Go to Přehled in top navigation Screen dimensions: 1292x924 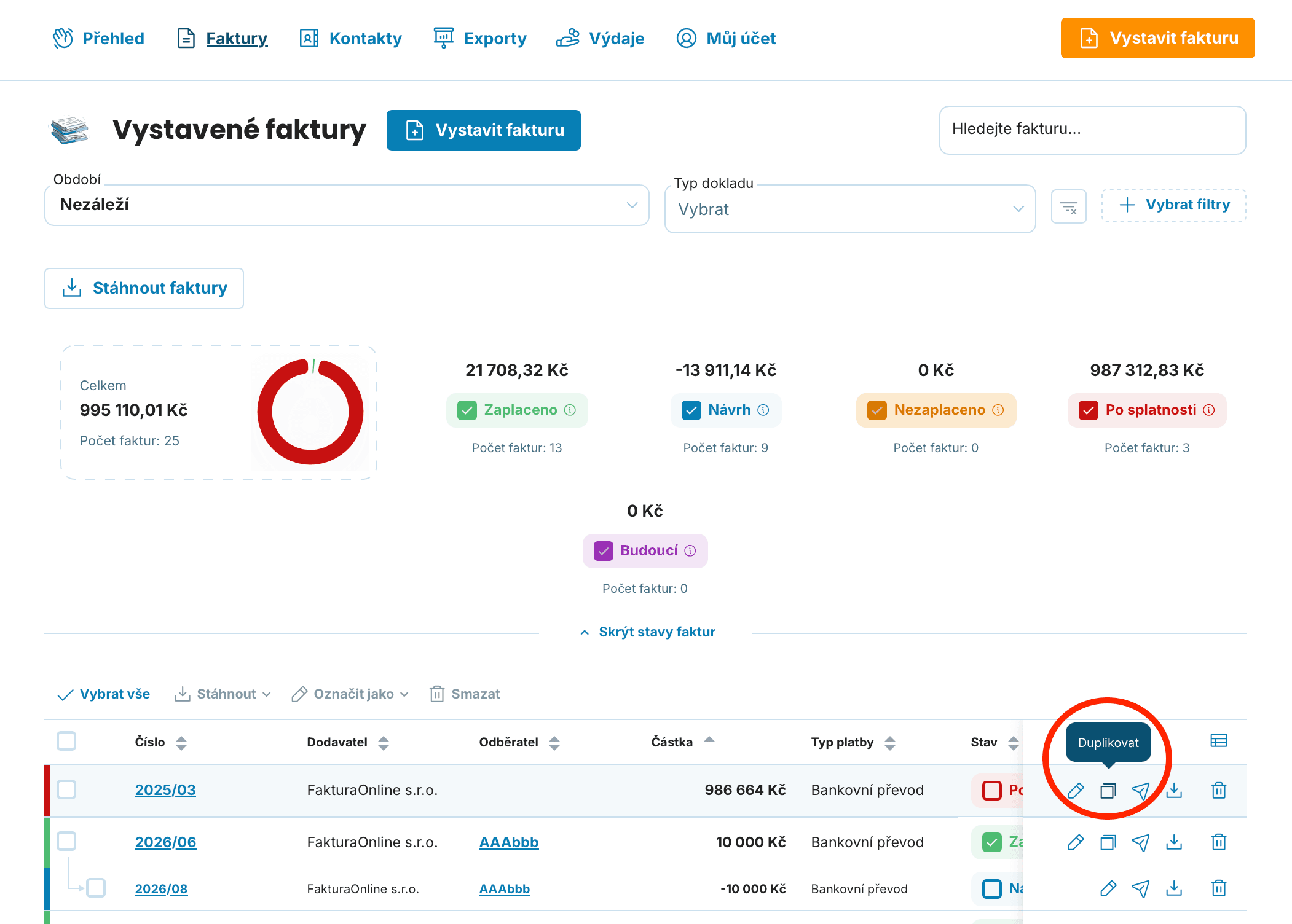pyautogui.click(x=98, y=38)
